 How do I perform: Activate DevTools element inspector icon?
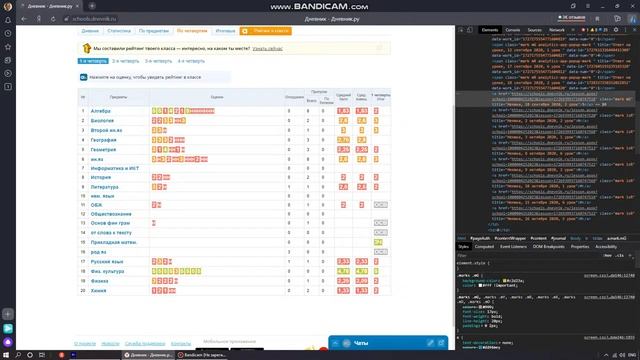point(461,30)
